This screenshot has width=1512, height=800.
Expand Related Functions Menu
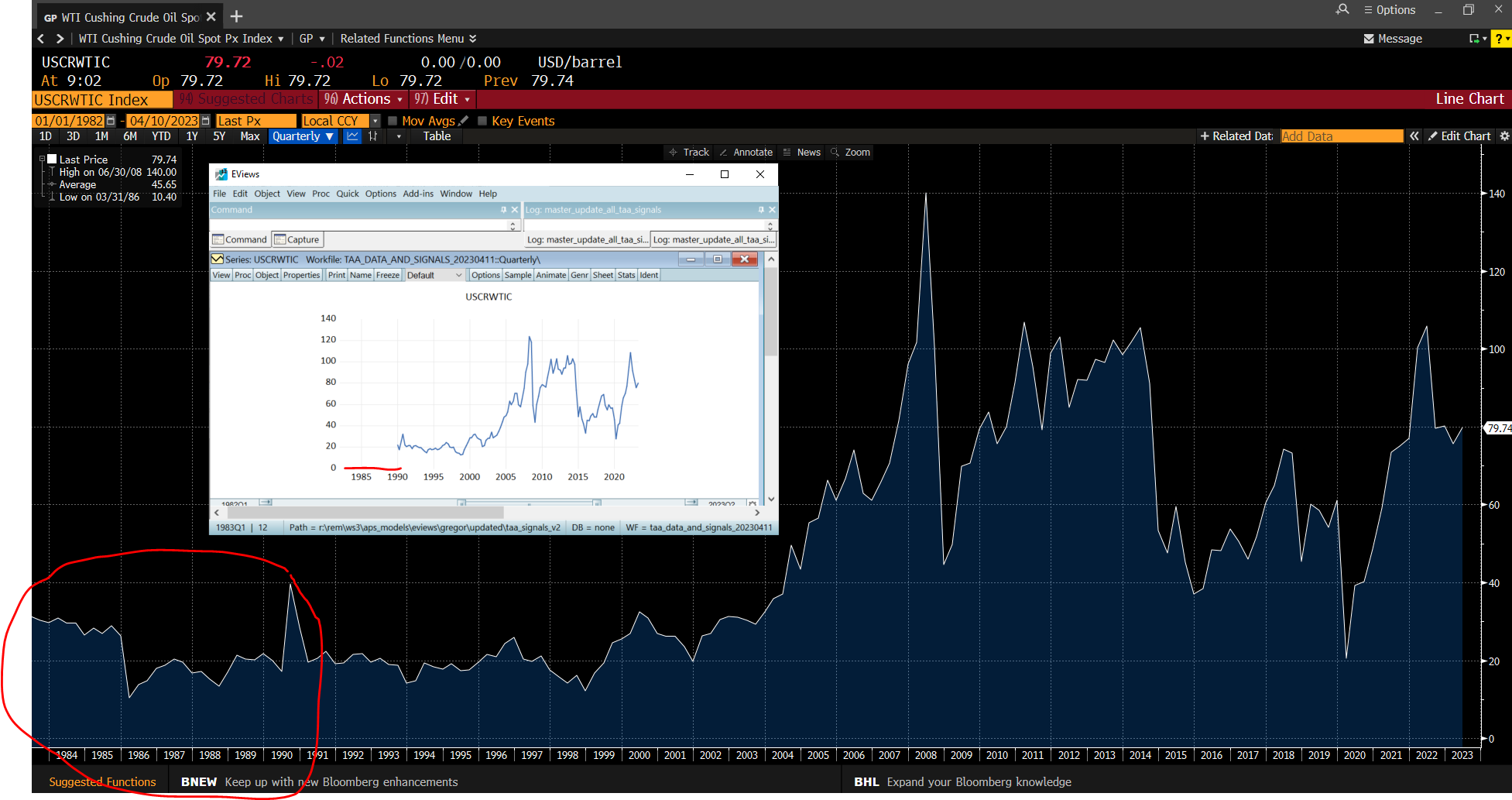(408, 39)
